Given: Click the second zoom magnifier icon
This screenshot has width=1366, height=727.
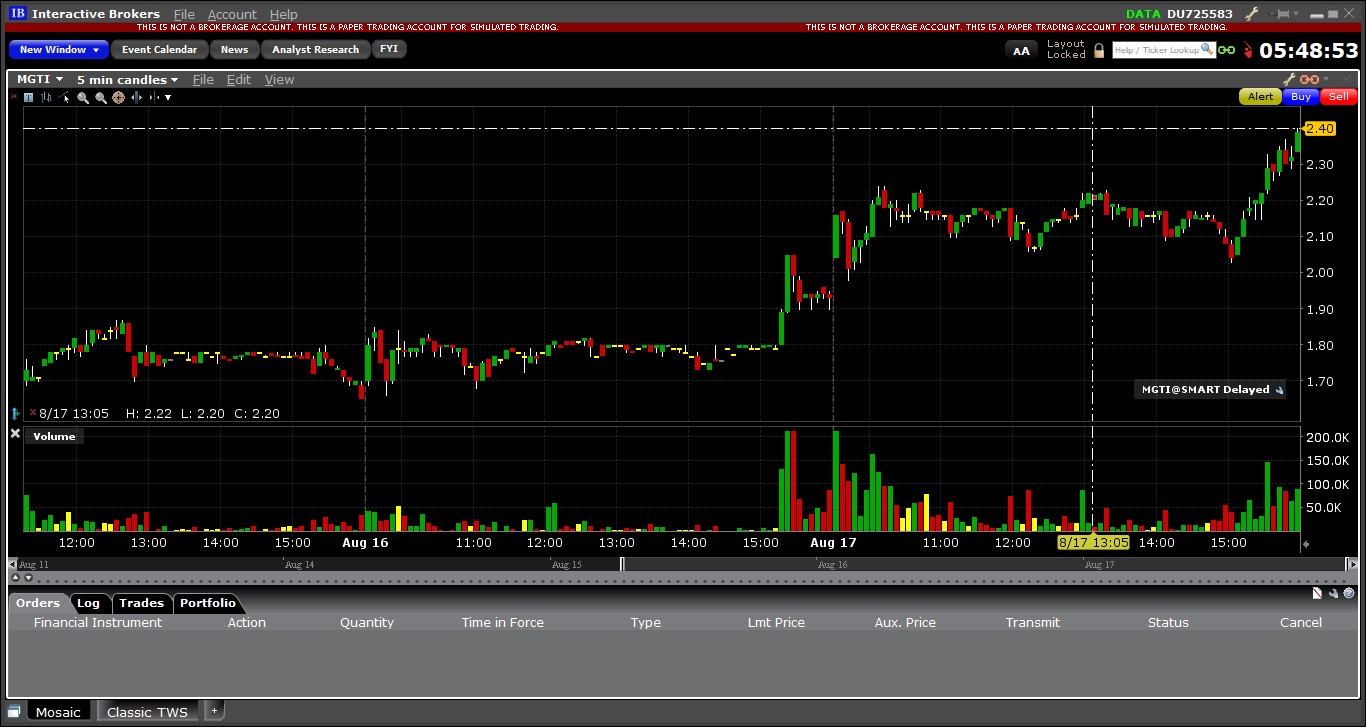Looking at the screenshot, I should [x=101, y=97].
